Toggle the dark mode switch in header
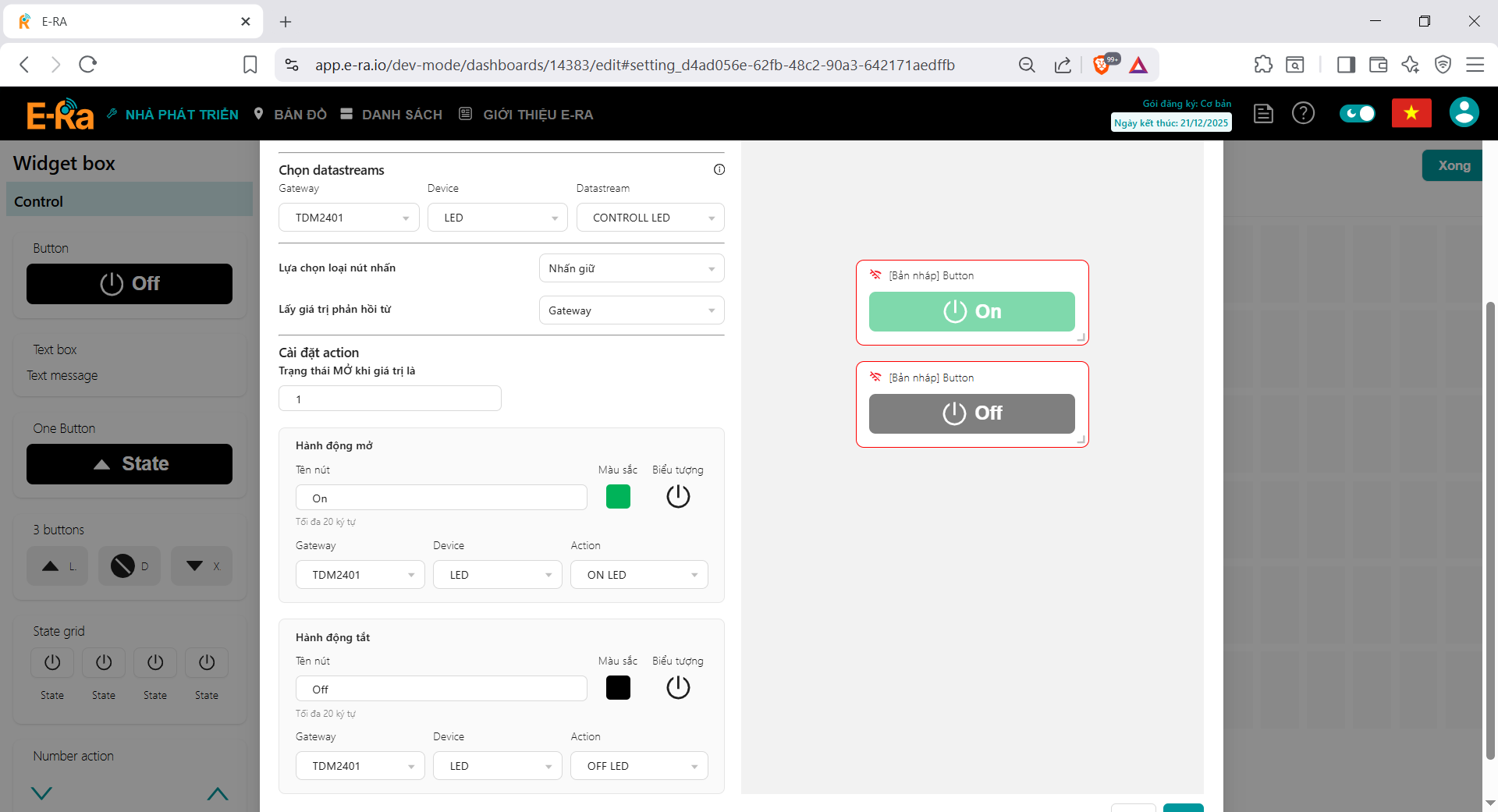 tap(1357, 114)
